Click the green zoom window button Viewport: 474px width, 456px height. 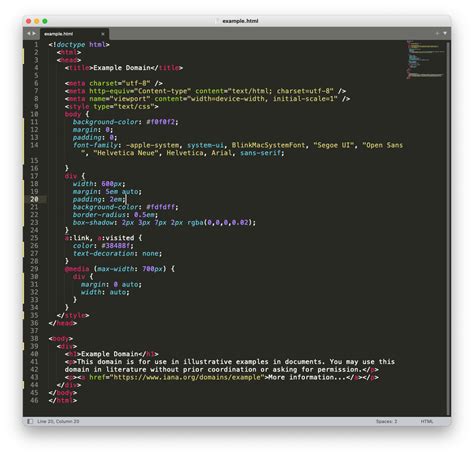(x=45, y=21)
